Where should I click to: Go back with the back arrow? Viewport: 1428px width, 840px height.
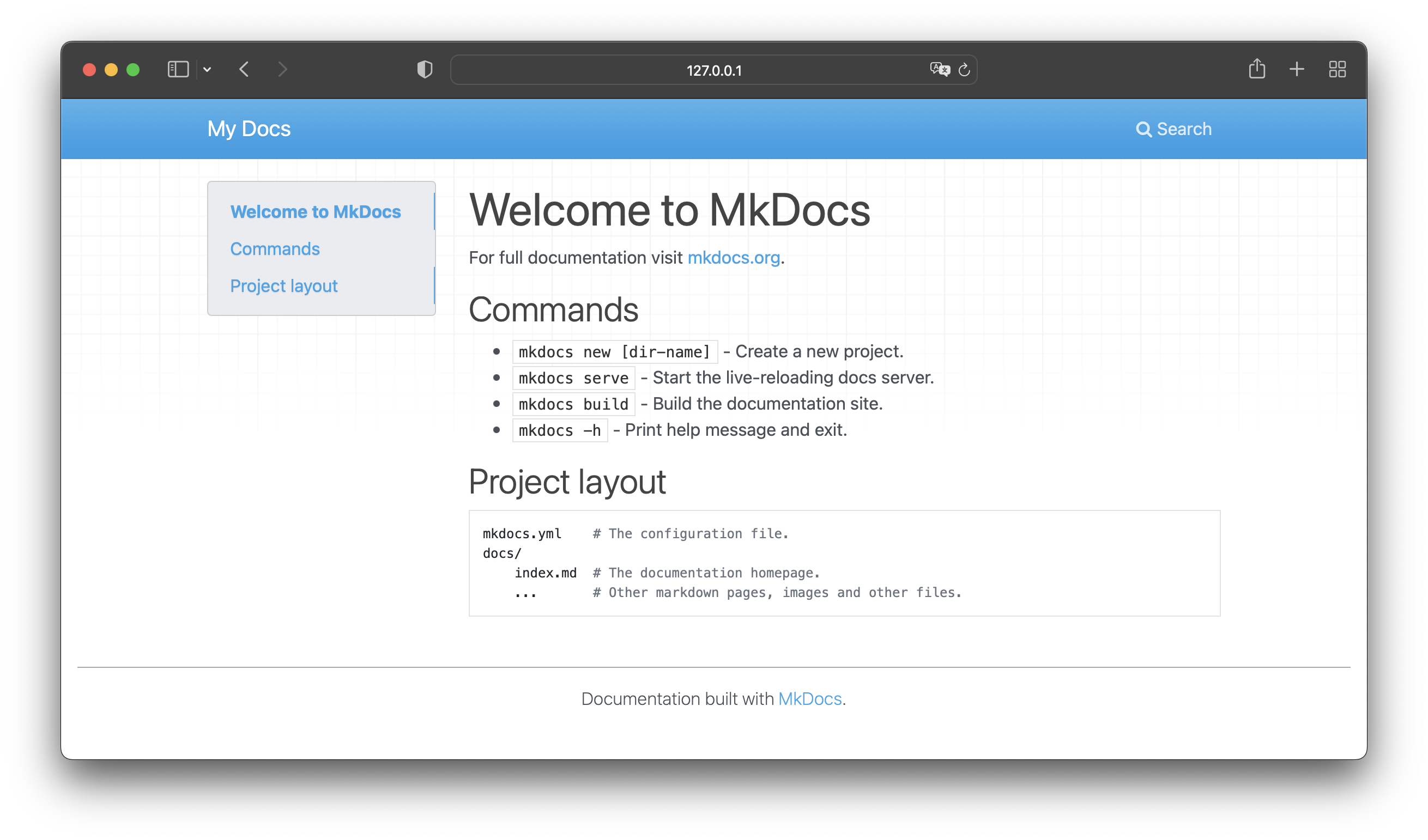[x=244, y=70]
